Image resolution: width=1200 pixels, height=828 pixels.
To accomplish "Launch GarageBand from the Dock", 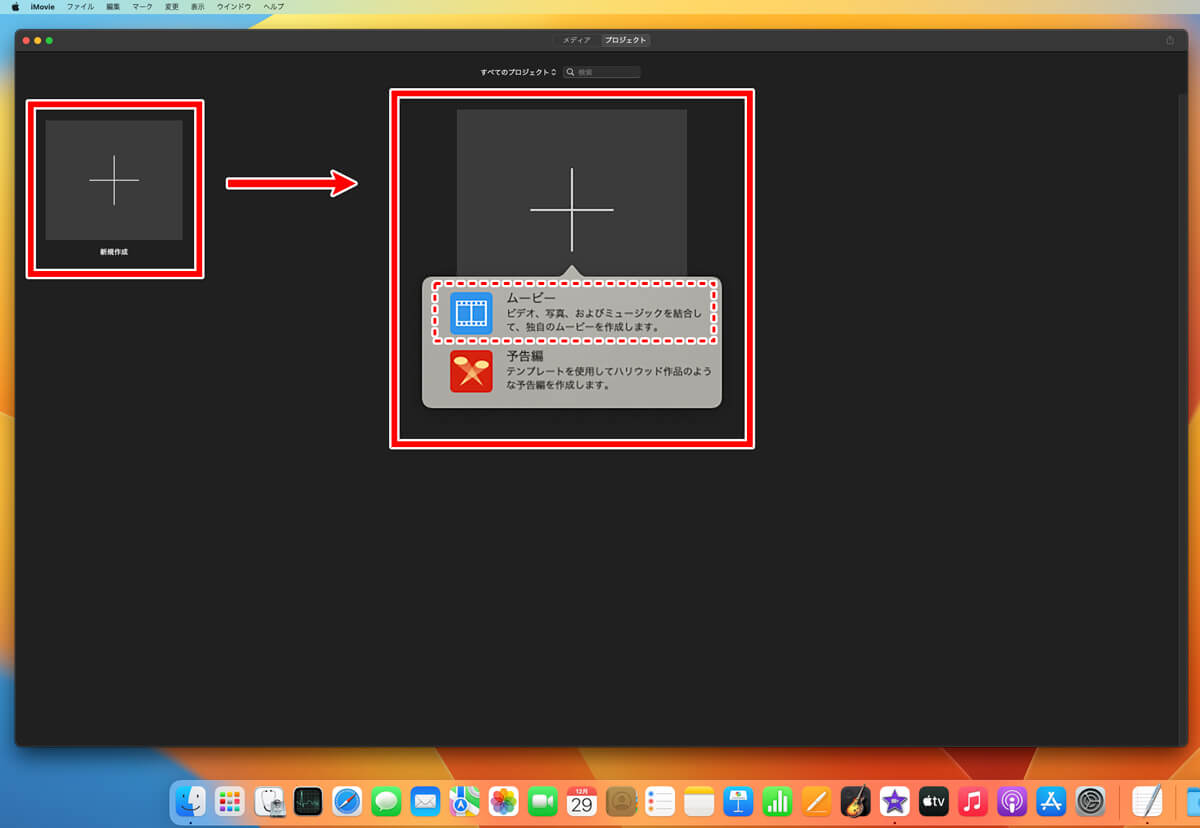I will [x=855, y=801].
